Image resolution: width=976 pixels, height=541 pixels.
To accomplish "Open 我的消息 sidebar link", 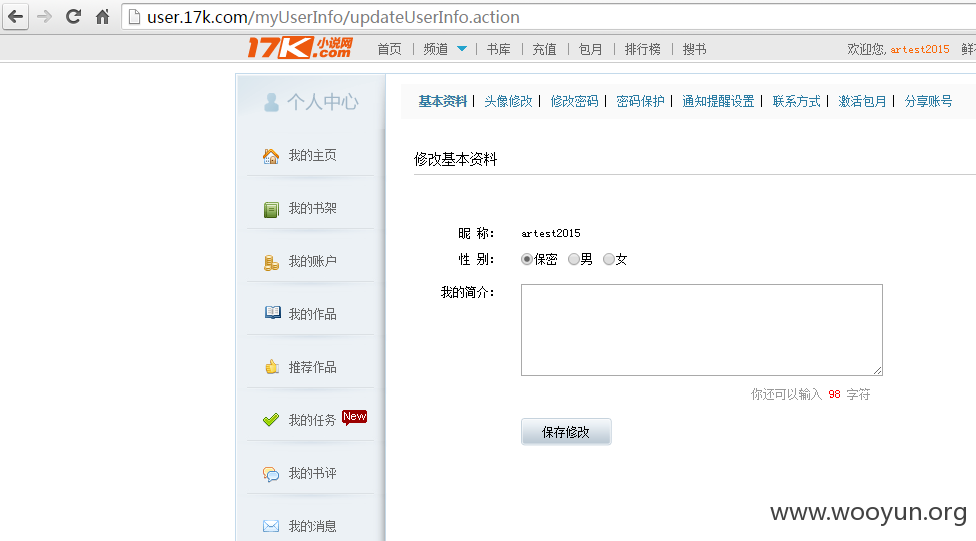I will pyautogui.click(x=312, y=526).
